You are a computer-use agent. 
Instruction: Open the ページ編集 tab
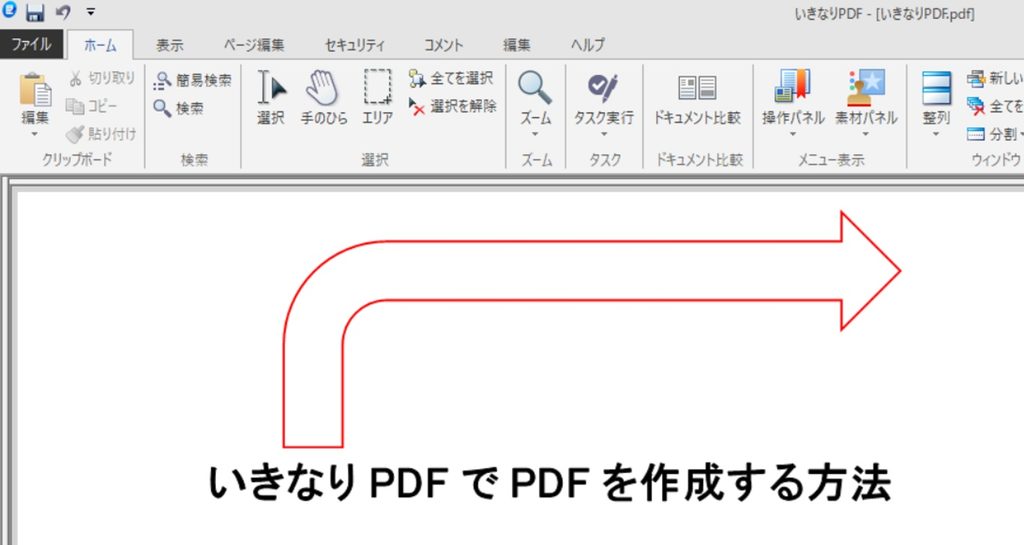[x=253, y=45]
